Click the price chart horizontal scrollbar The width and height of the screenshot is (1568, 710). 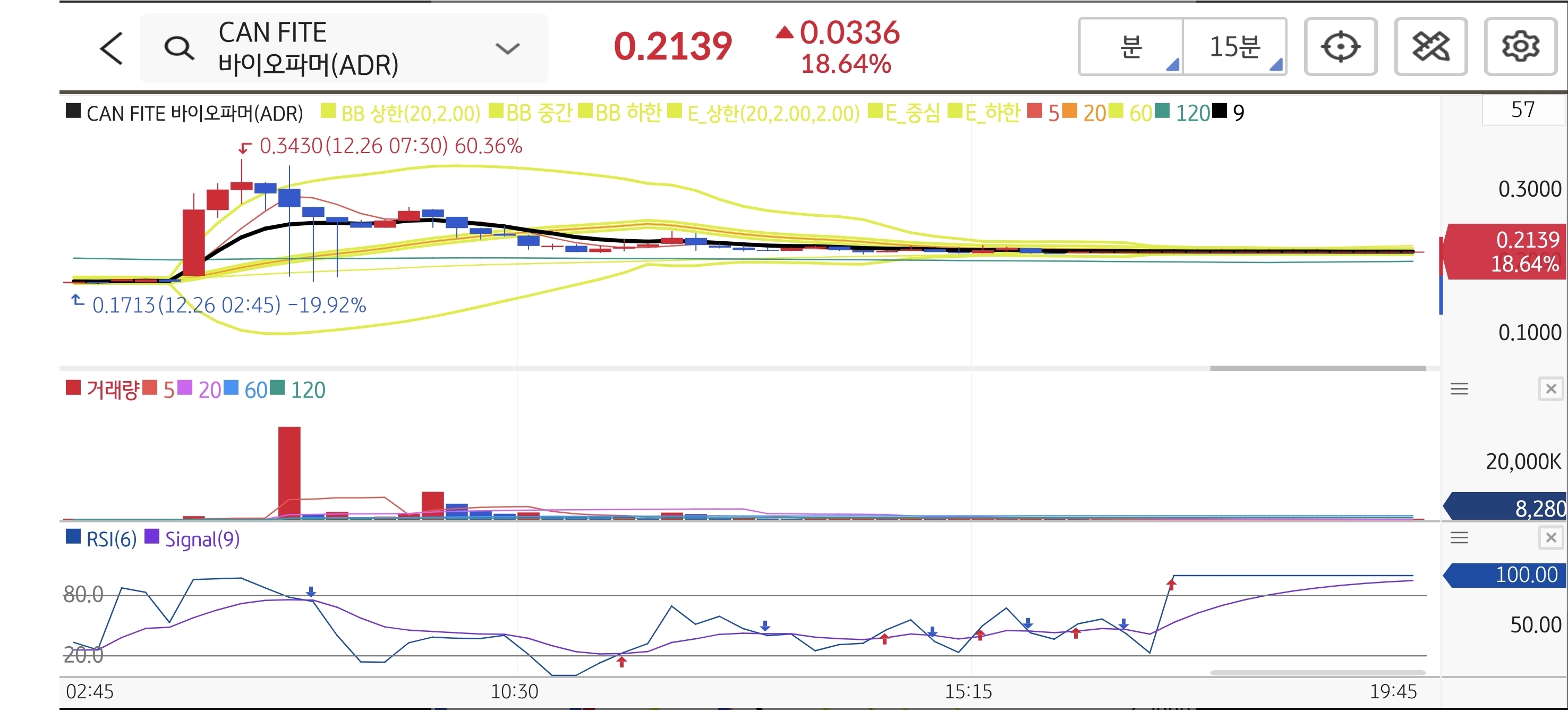tap(1317, 368)
